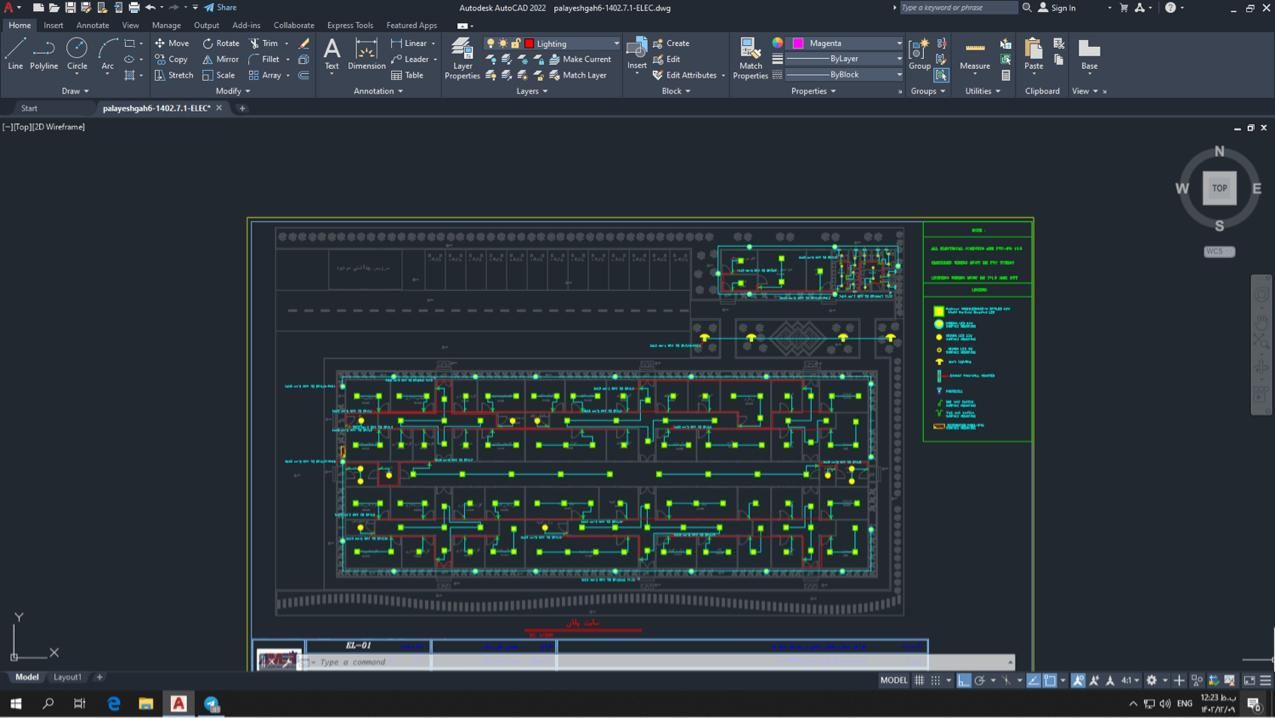Activate the Rotate command

220,43
